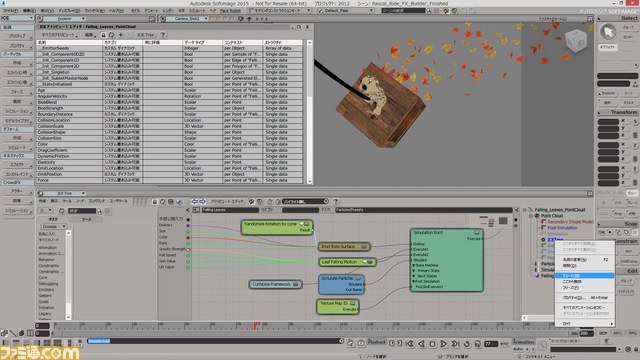Choose highlighted context menu entry

pyautogui.click(x=584, y=276)
